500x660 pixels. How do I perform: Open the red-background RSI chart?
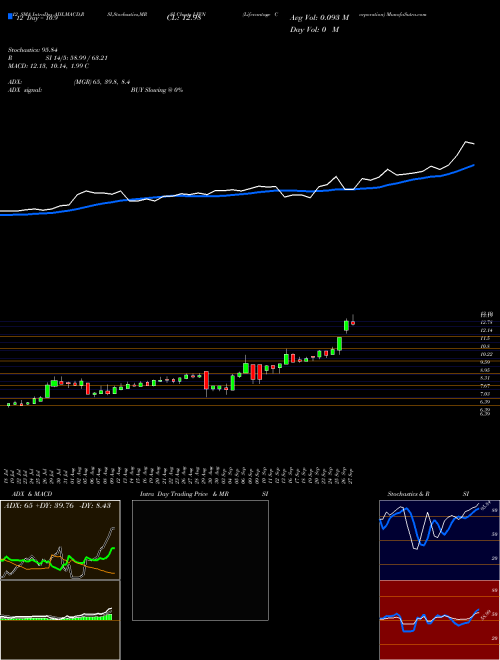439,620
